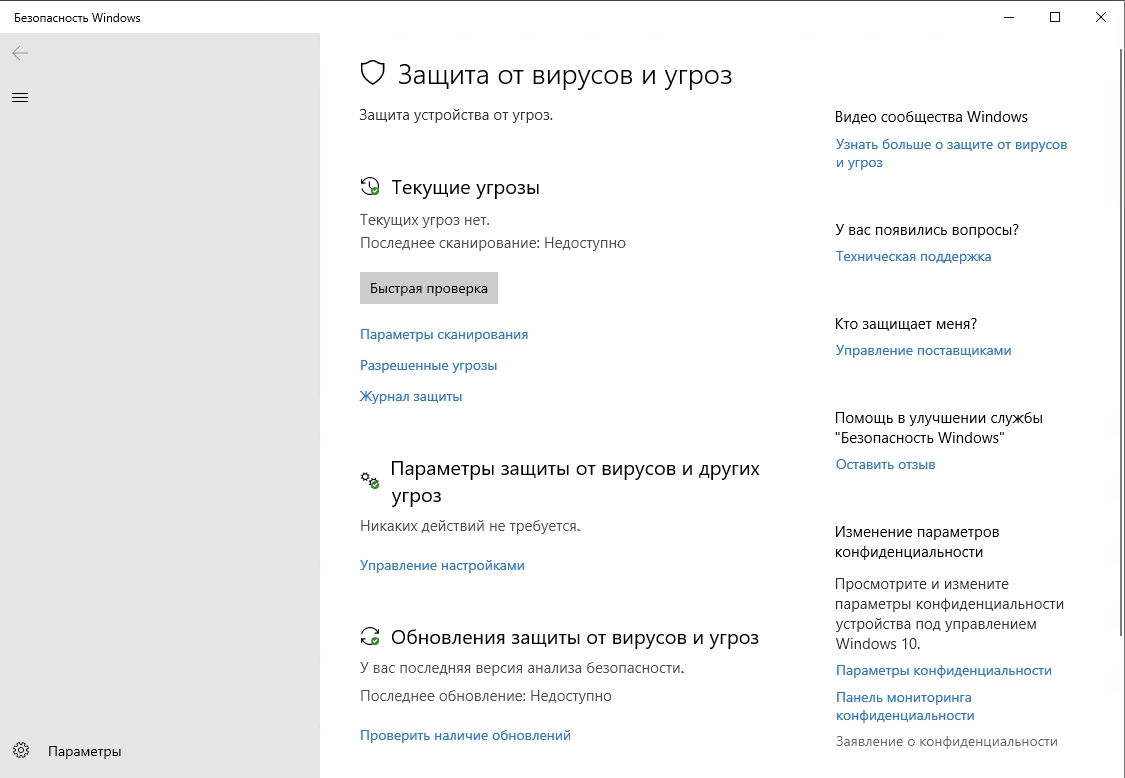Click Проверить наличие обновлений
The width and height of the screenshot is (1125, 778).
(x=464, y=735)
